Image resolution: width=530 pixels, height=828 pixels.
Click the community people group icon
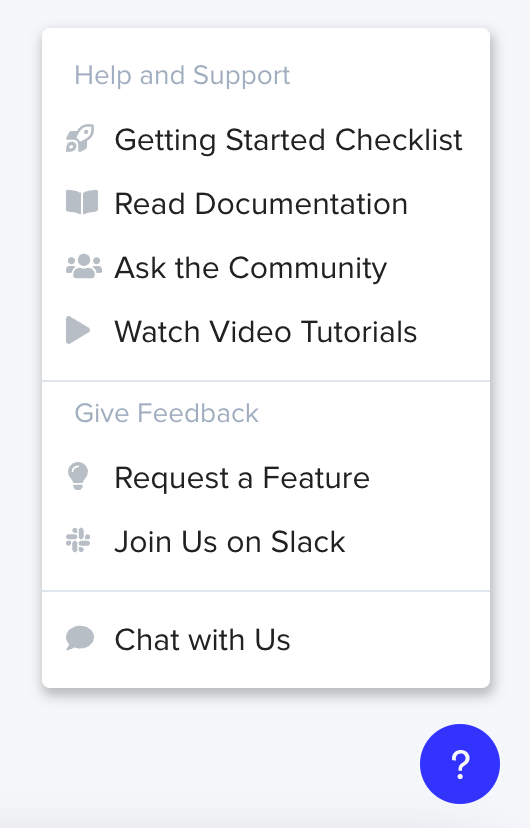pos(83,266)
